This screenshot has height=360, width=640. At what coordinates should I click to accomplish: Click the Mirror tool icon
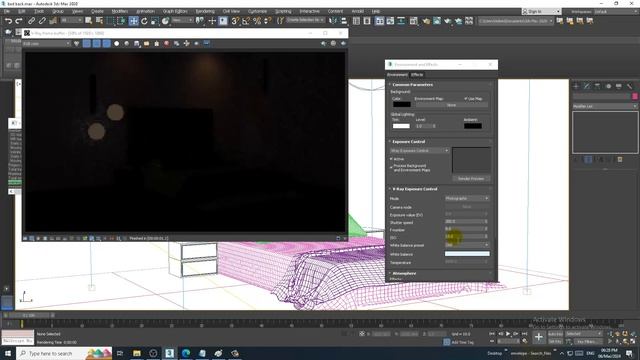(x=333, y=21)
